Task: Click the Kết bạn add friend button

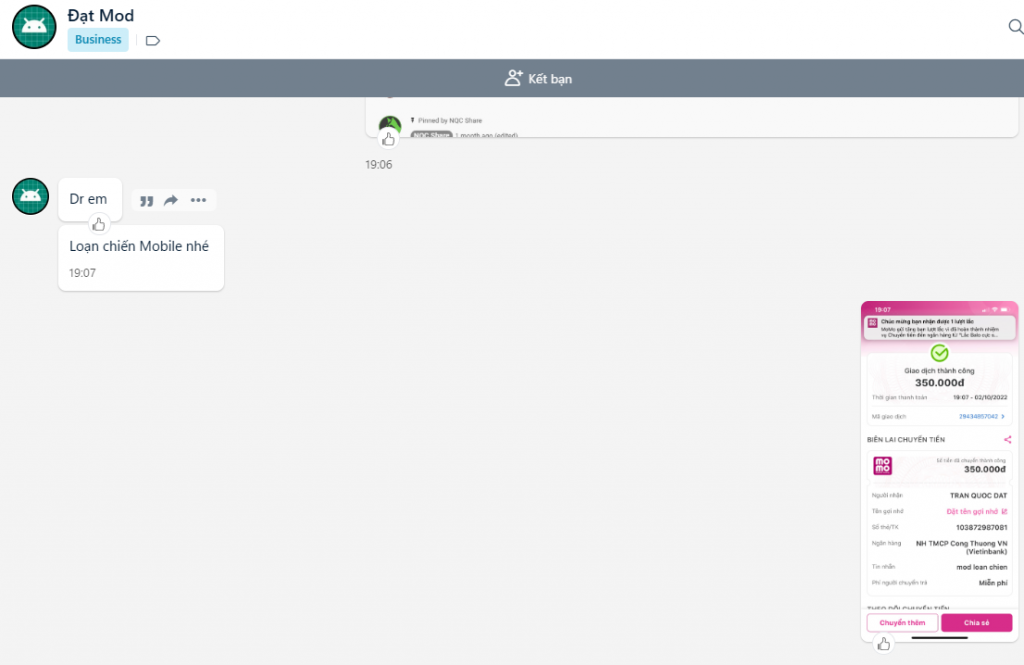Action: coord(538,79)
